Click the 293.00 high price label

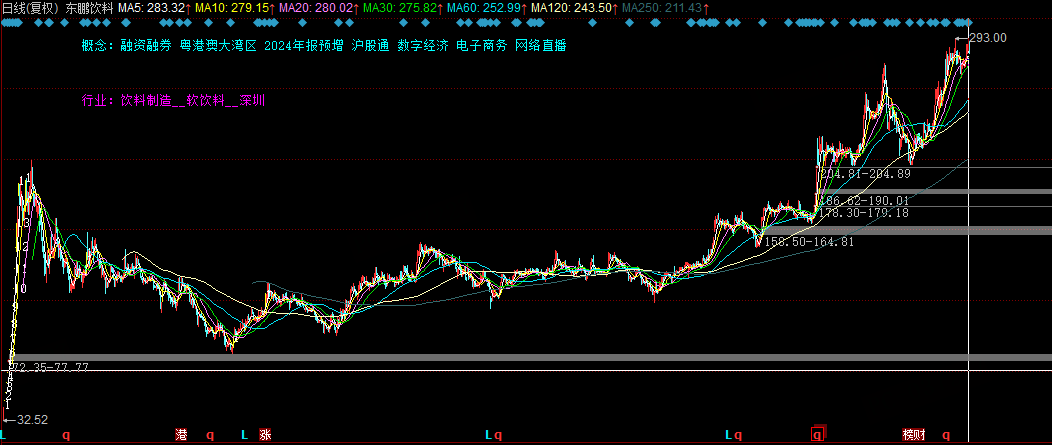pyautogui.click(x=988, y=38)
